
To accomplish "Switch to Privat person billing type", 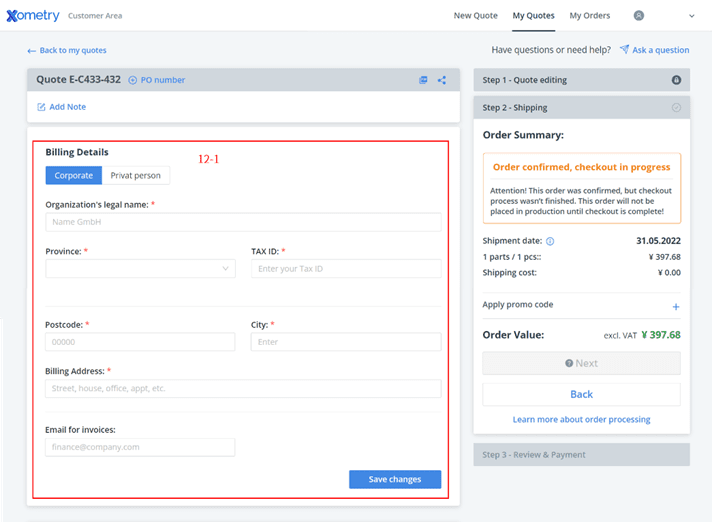I will (135, 175).
